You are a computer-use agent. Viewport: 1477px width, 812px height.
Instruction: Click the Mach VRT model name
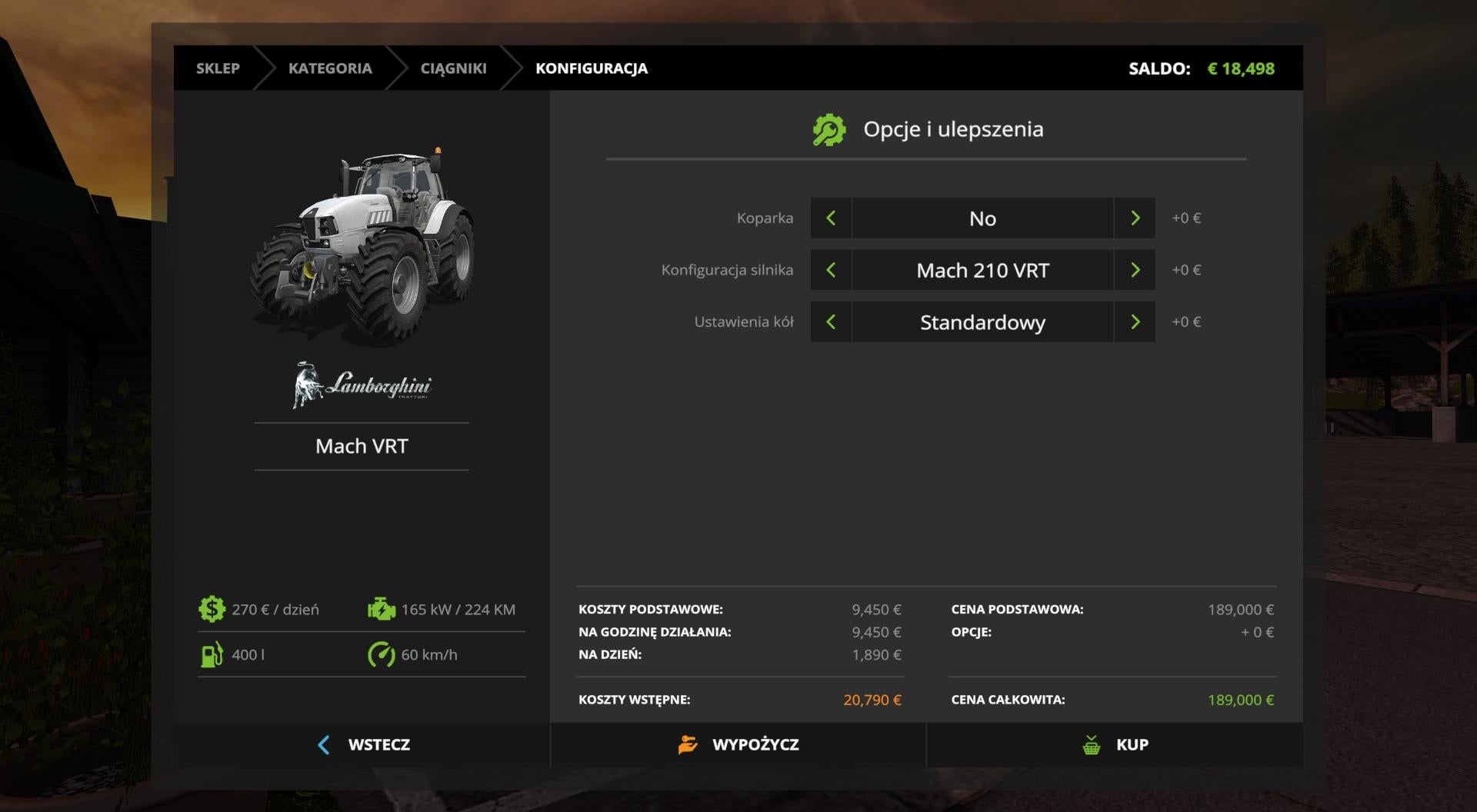point(362,446)
